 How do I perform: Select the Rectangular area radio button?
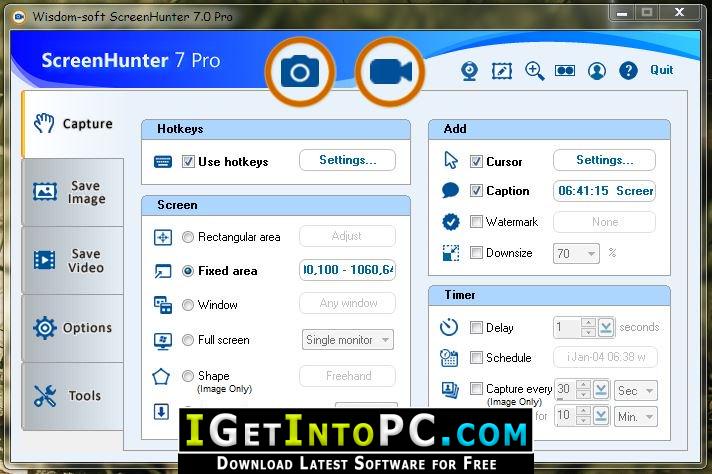pyautogui.click(x=188, y=237)
